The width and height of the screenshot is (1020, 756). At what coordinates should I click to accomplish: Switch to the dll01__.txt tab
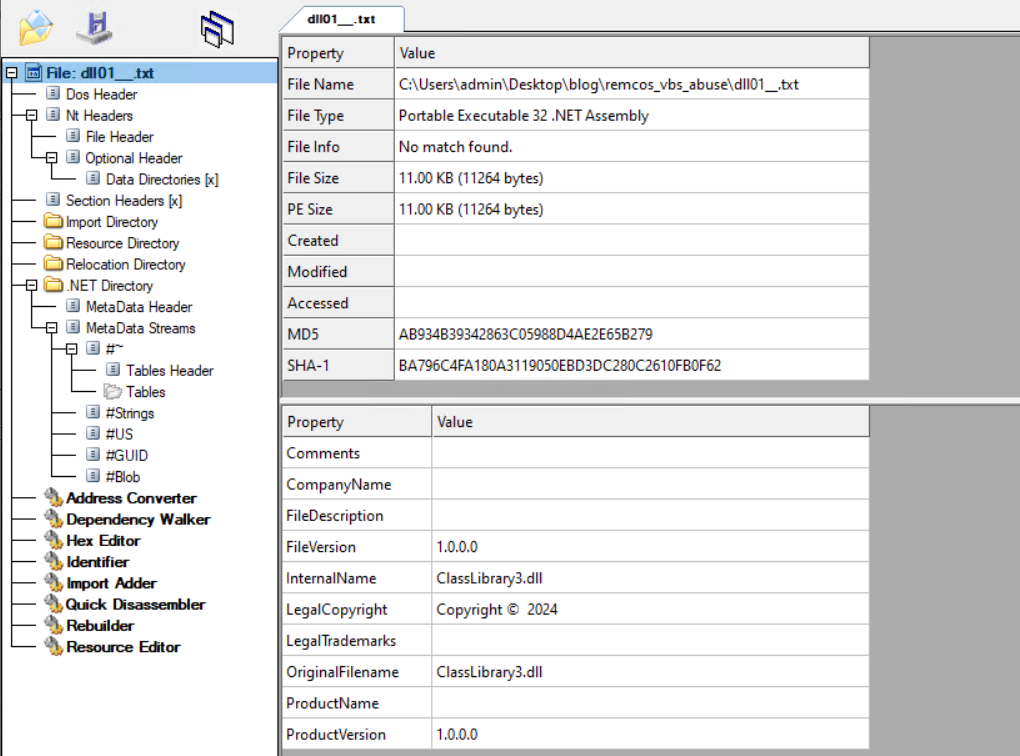click(343, 19)
